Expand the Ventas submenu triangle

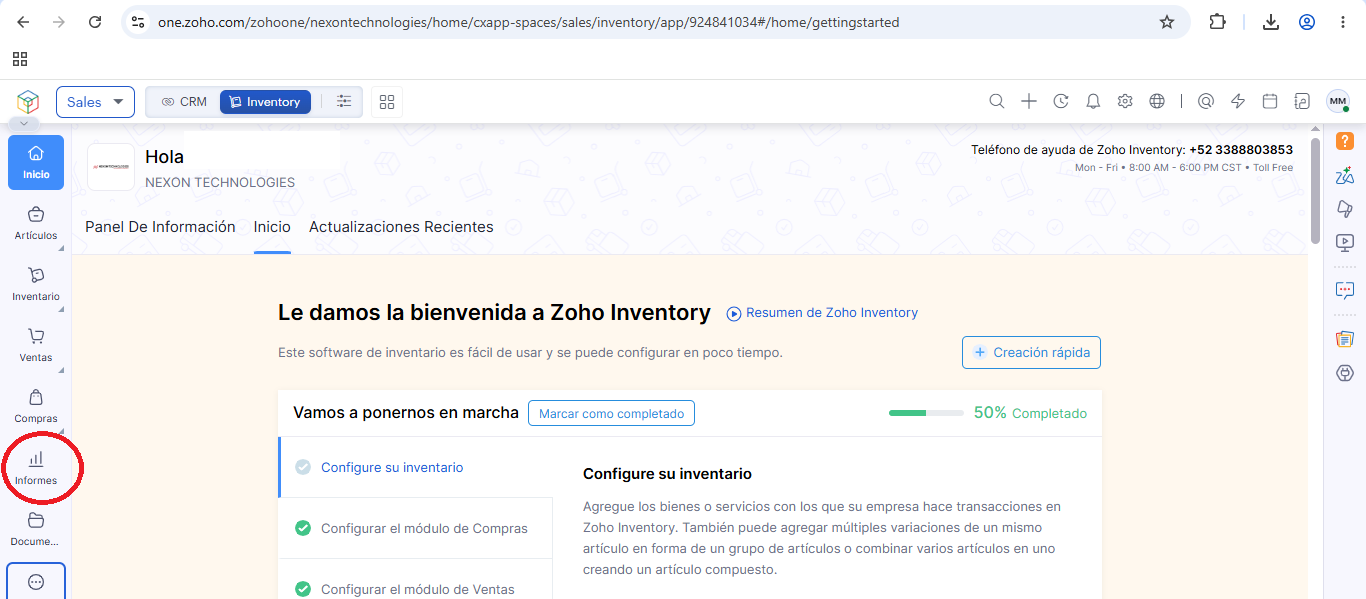pos(61,371)
